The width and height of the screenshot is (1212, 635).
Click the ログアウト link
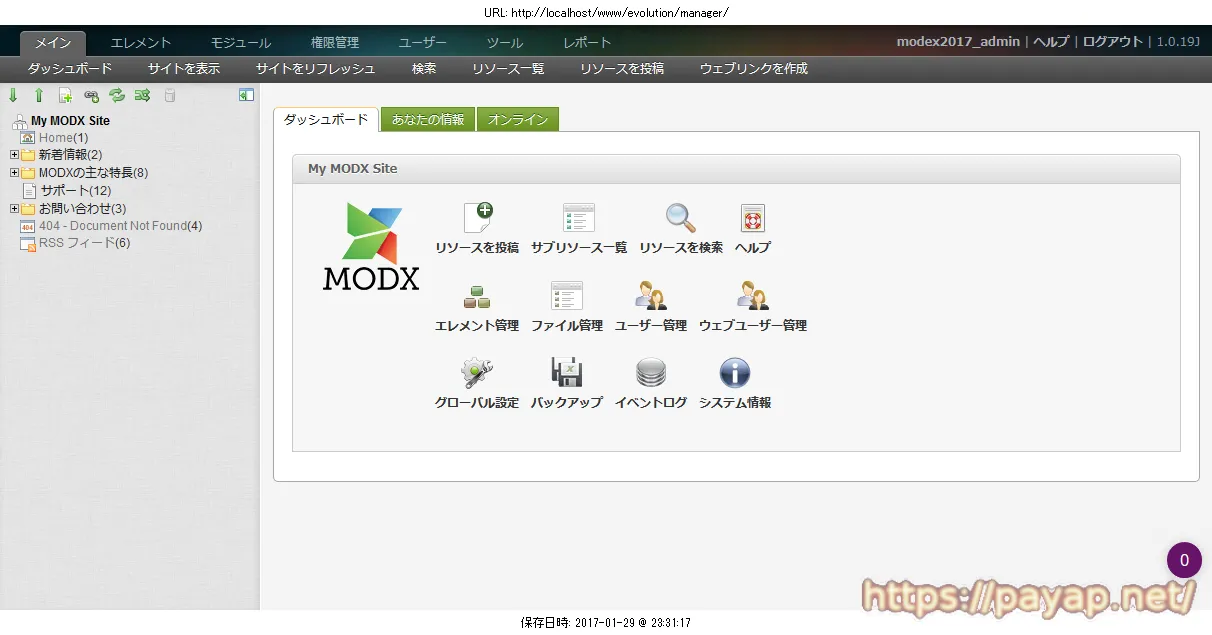tap(1110, 41)
